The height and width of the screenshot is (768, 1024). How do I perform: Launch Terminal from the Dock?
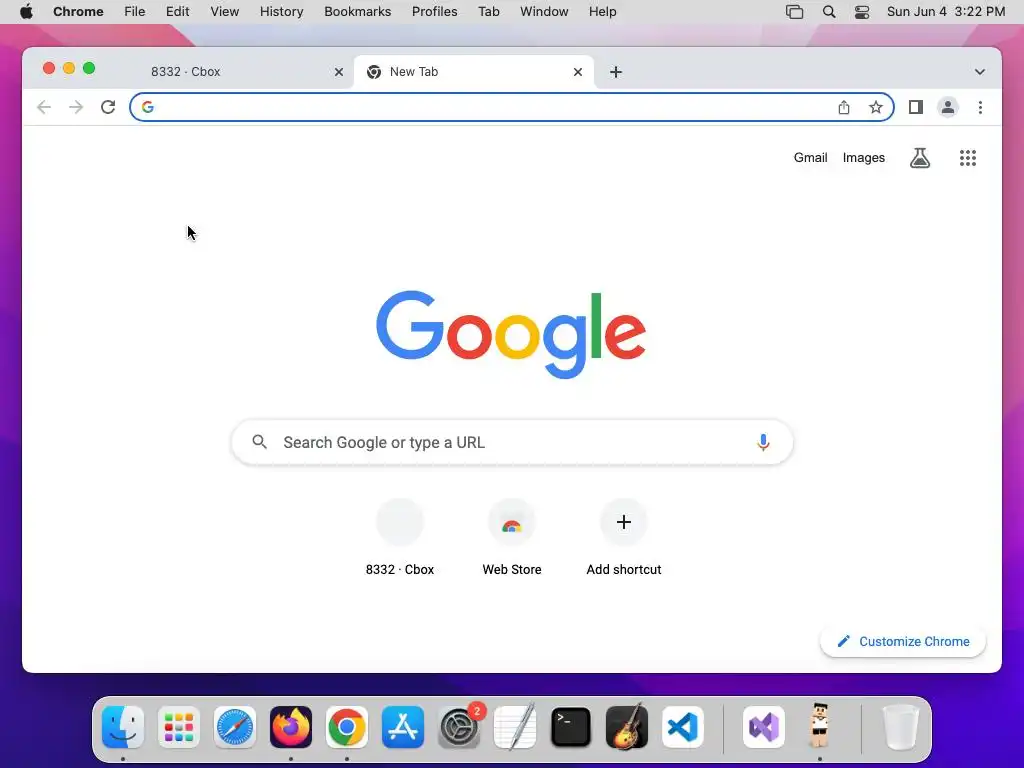point(571,726)
